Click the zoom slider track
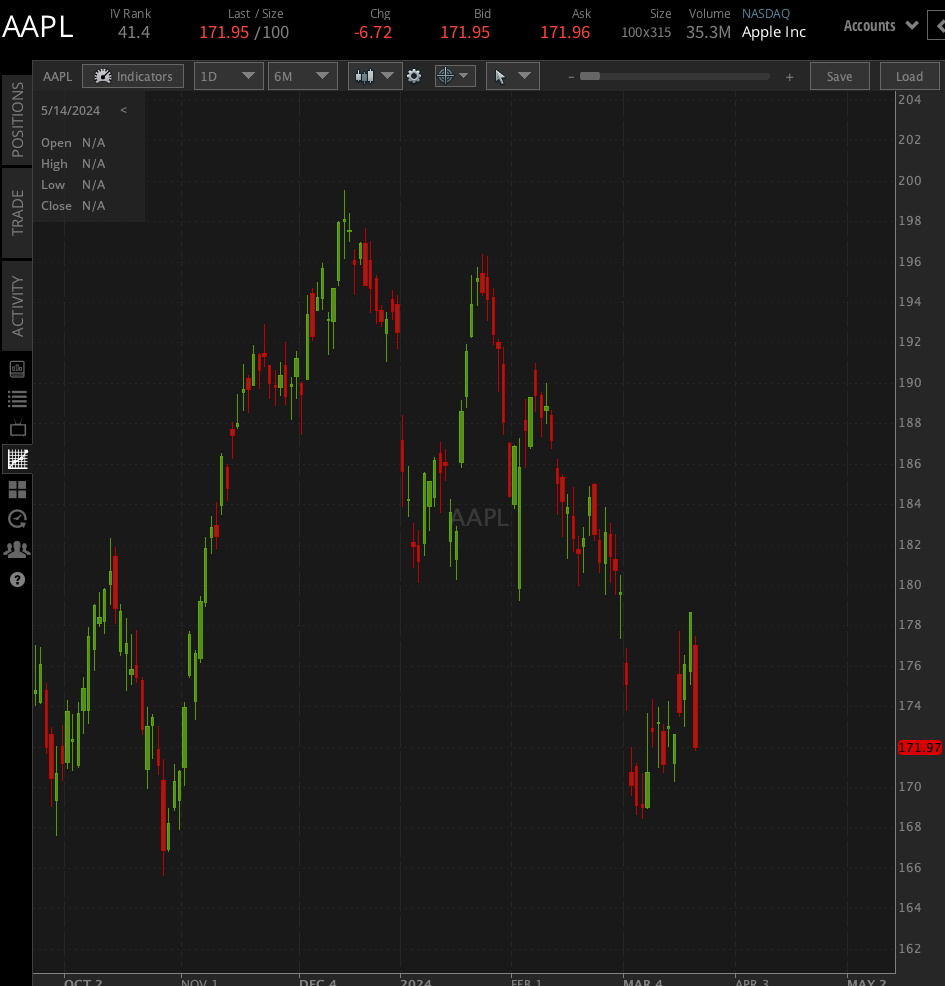Viewport: 945px width, 986px height. click(675, 76)
